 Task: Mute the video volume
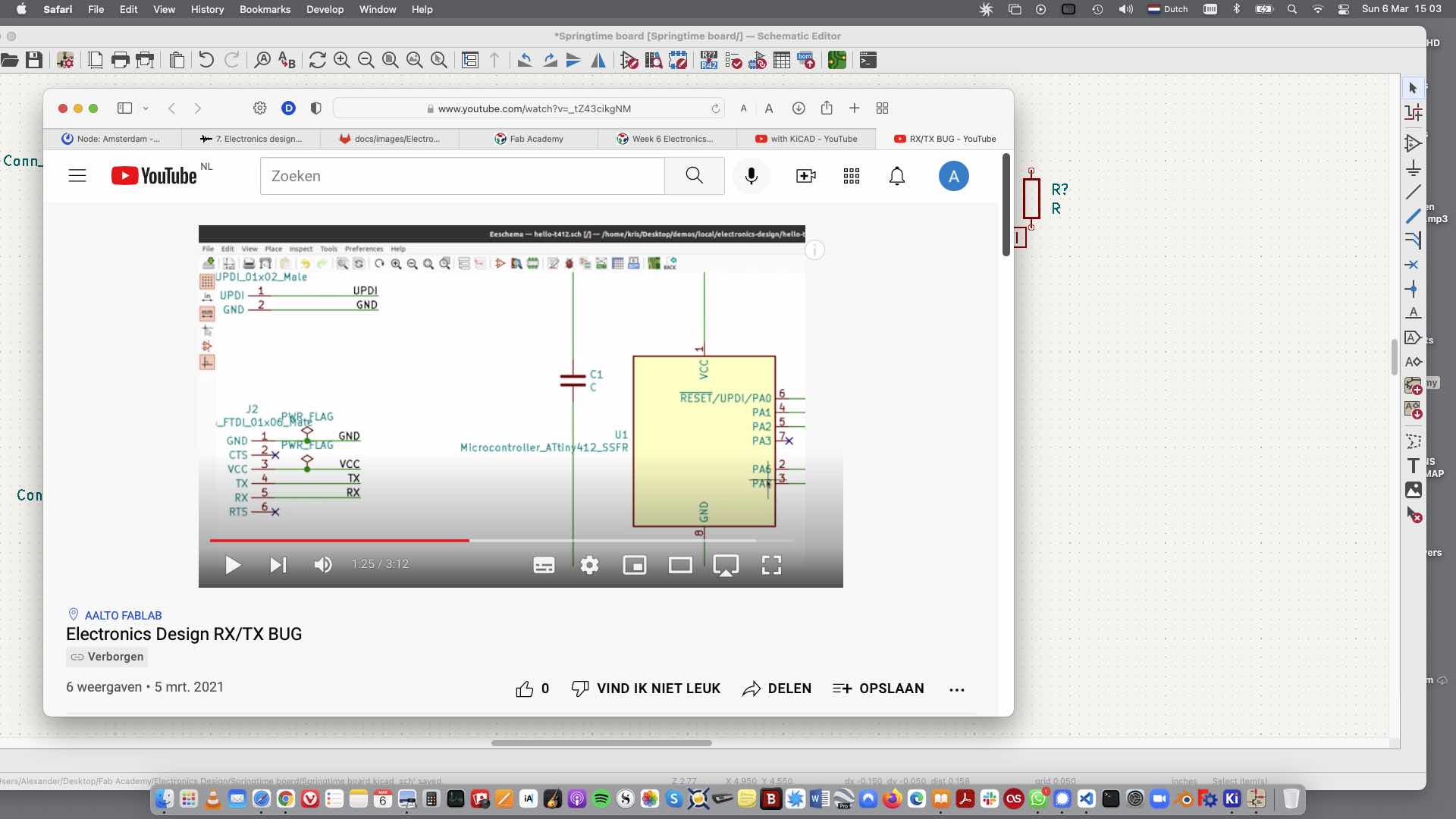[323, 565]
